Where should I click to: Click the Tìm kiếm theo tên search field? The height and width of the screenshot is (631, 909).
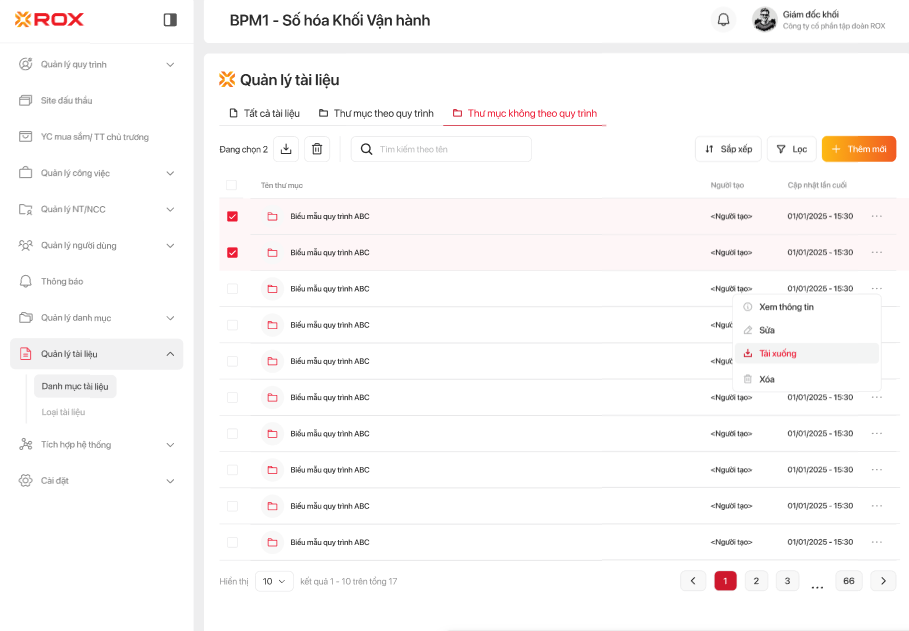tap(450, 149)
